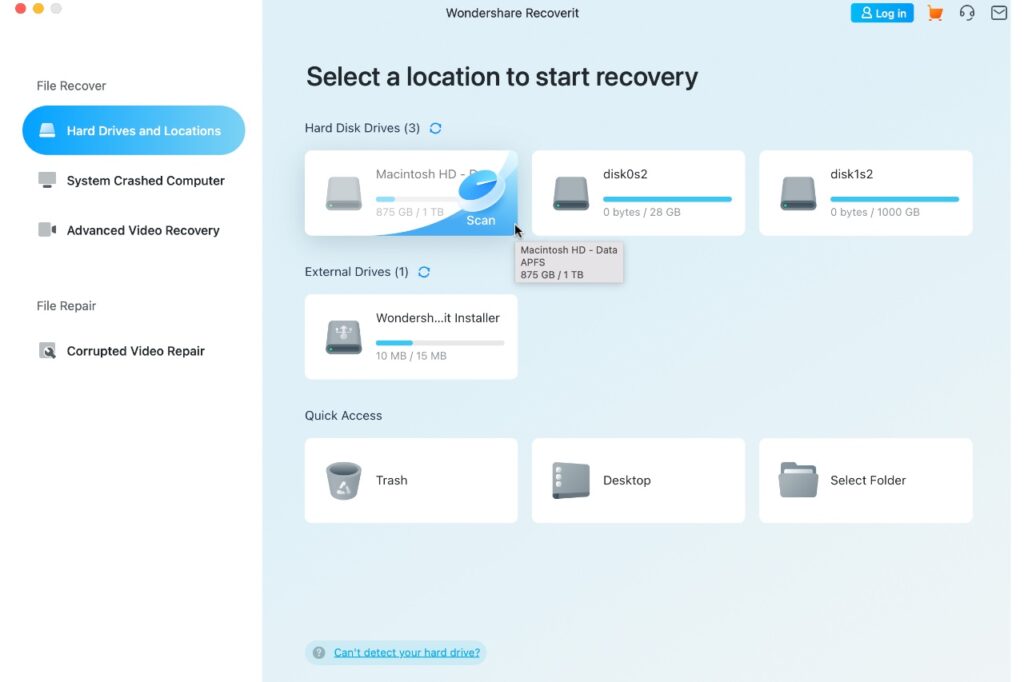Select the disk0s2 drive card
Viewport: 1024px width, 682px height.
(x=638, y=193)
